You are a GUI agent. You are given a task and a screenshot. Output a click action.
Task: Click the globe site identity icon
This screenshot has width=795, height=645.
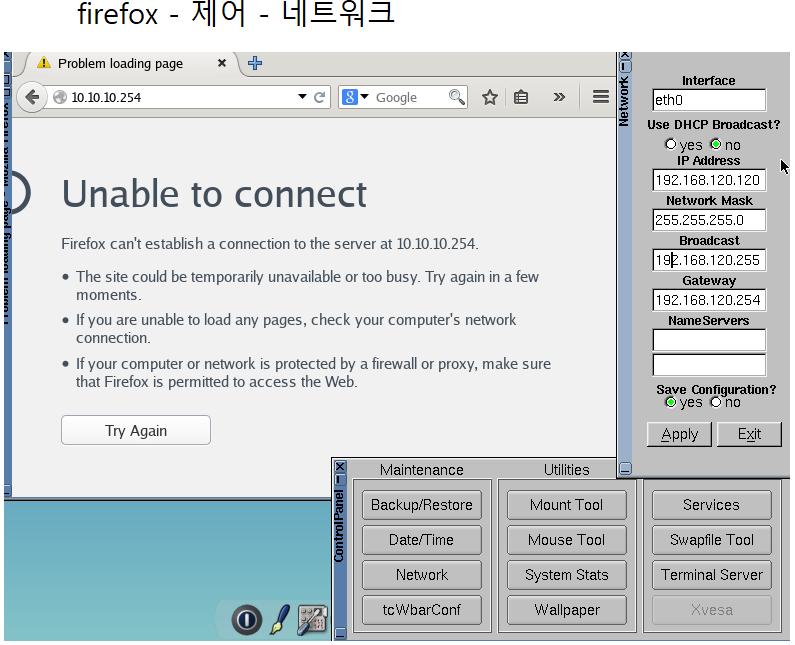(x=60, y=97)
